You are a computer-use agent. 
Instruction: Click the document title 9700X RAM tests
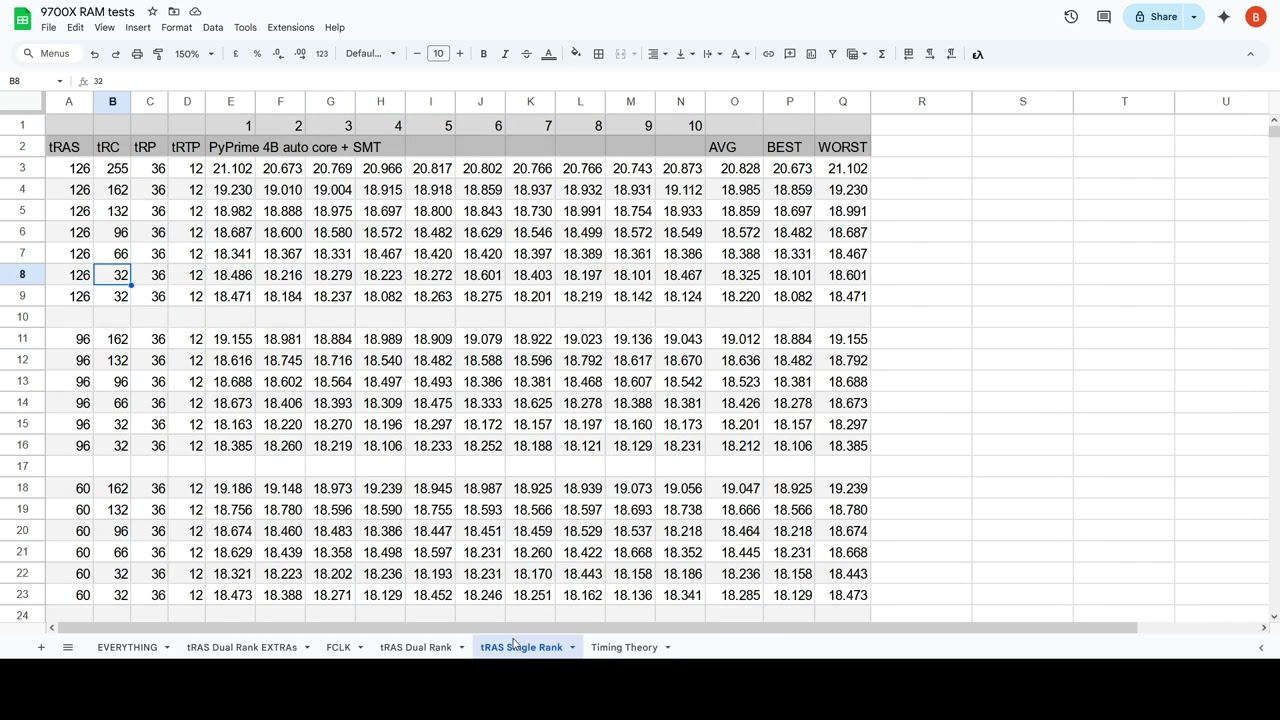[x=88, y=12]
